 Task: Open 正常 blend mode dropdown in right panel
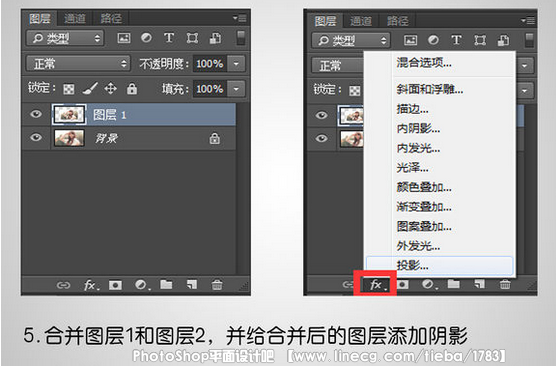coord(338,66)
